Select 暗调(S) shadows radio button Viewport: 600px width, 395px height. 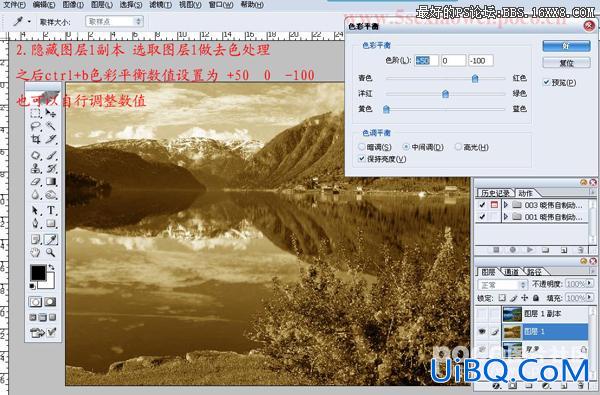click(x=361, y=147)
